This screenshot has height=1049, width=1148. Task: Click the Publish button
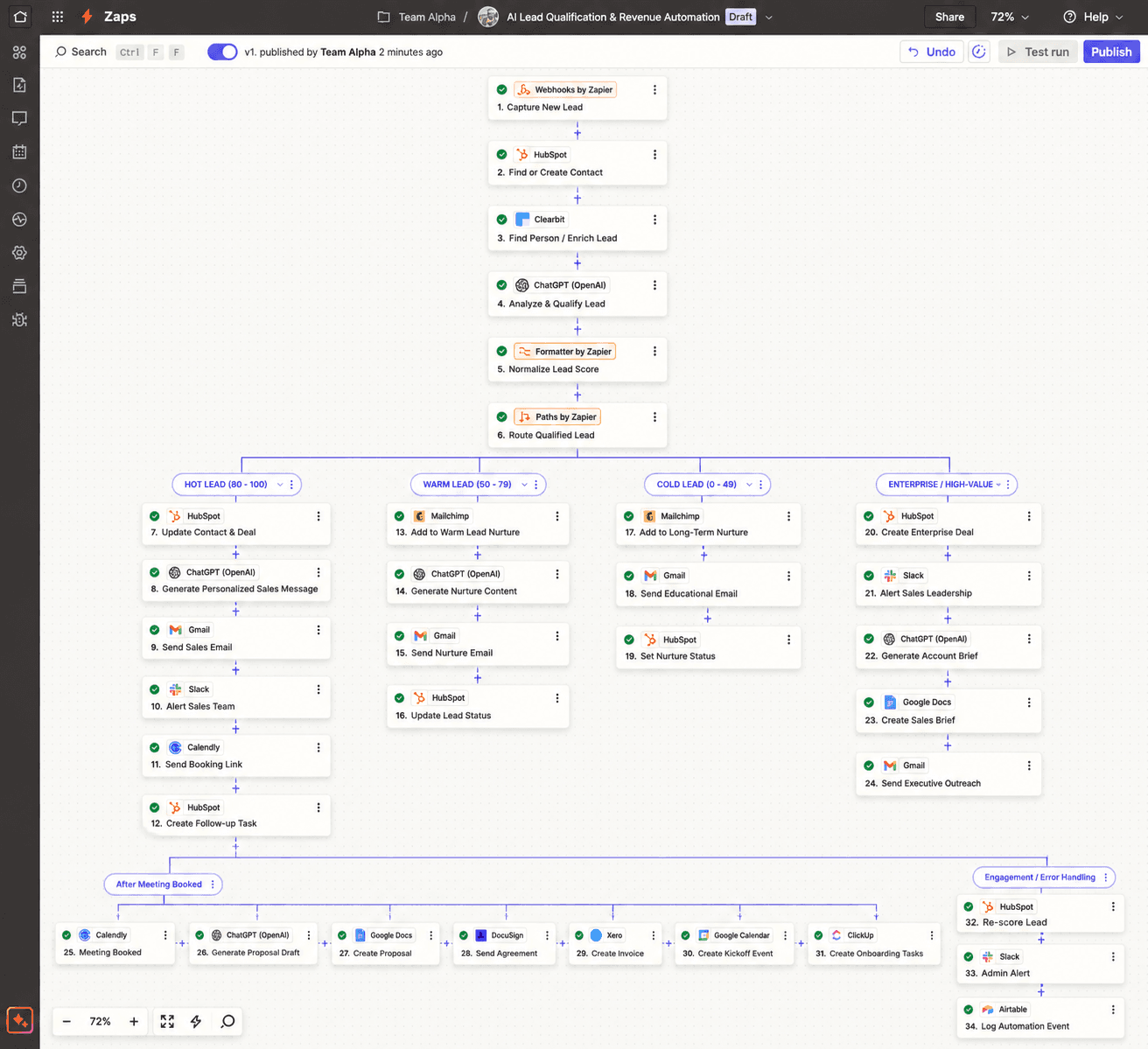coord(1111,52)
